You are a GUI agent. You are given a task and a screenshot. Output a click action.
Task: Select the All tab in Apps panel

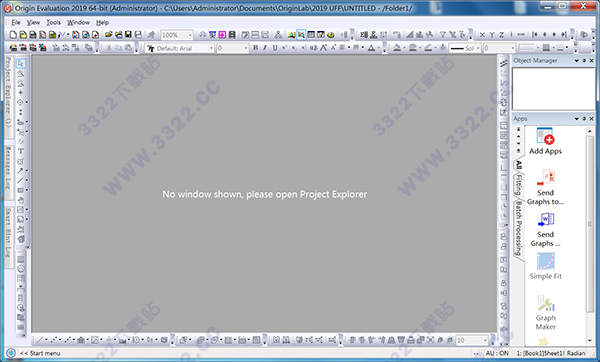click(x=518, y=165)
